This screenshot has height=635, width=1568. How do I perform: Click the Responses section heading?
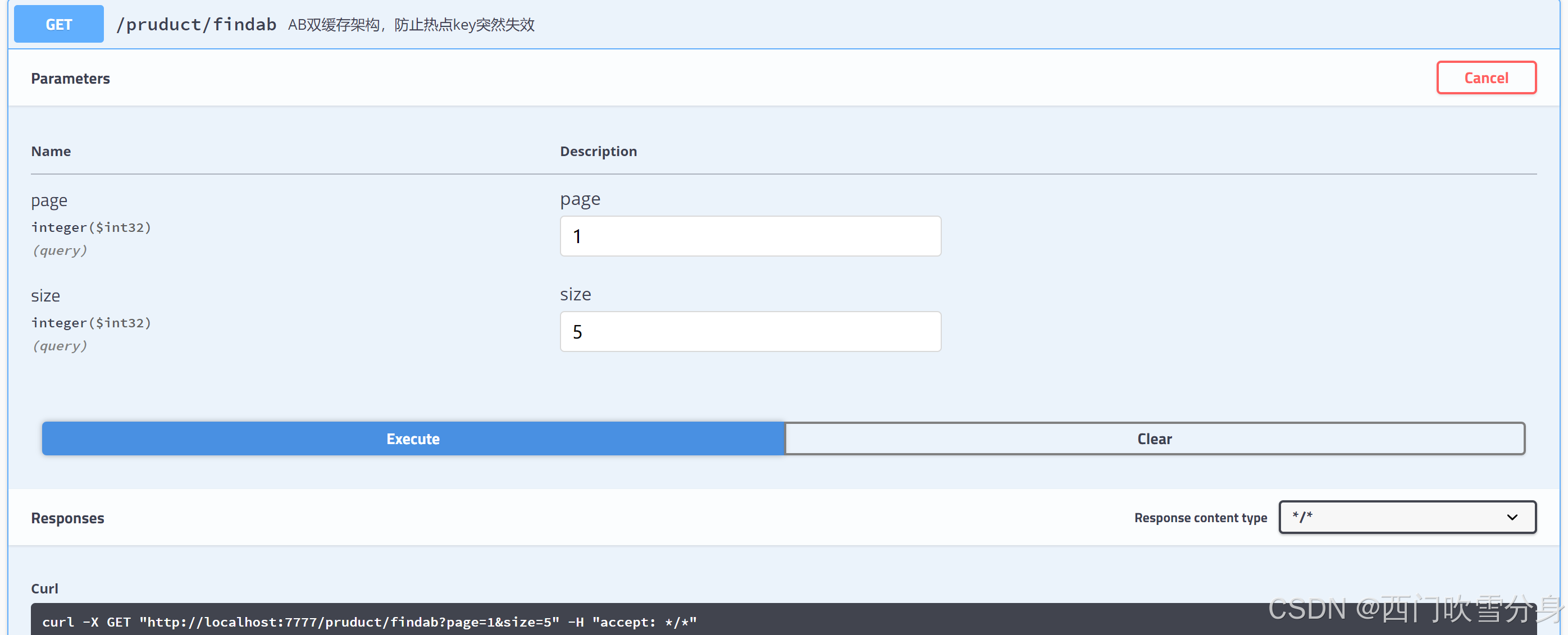point(67,518)
